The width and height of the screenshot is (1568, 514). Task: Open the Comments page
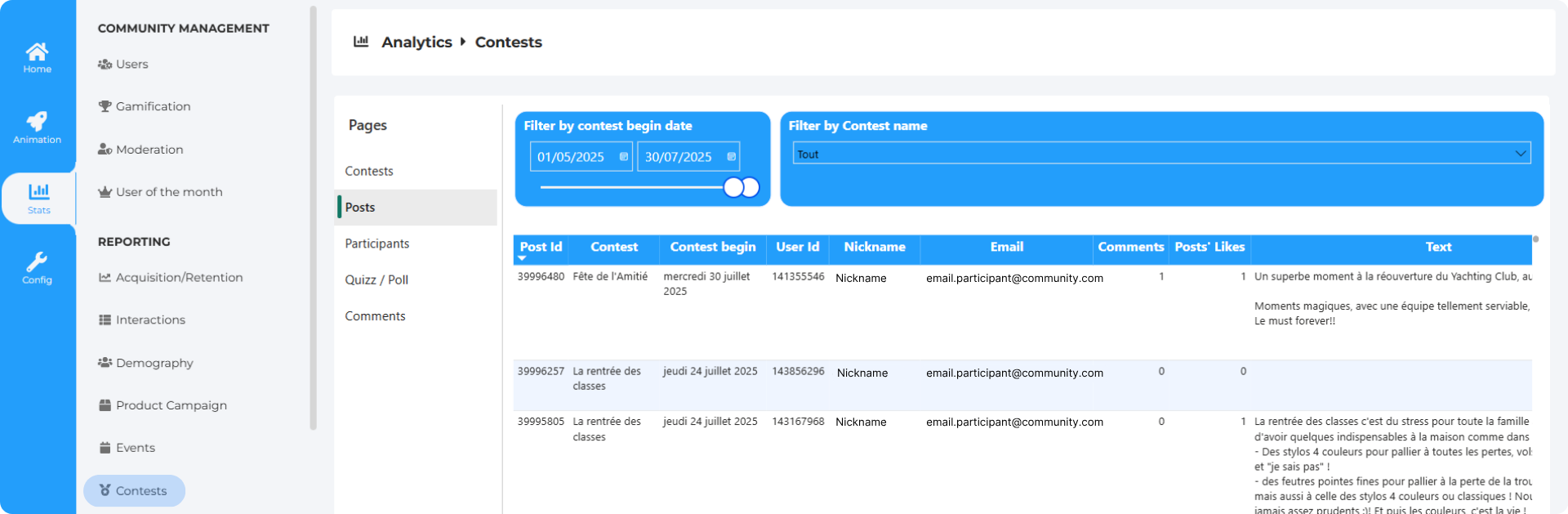click(x=375, y=316)
